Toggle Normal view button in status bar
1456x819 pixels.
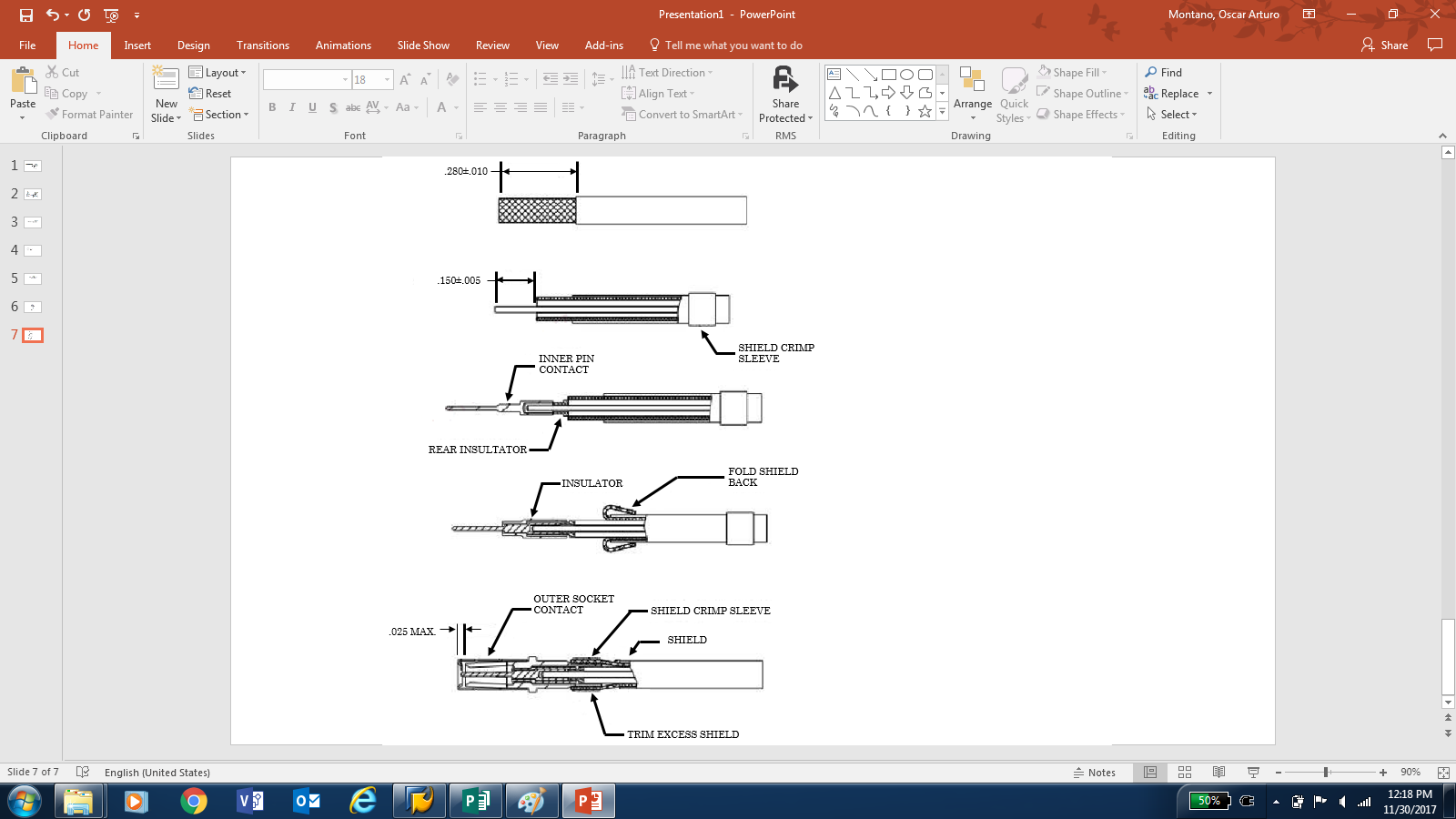tap(1150, 772)
